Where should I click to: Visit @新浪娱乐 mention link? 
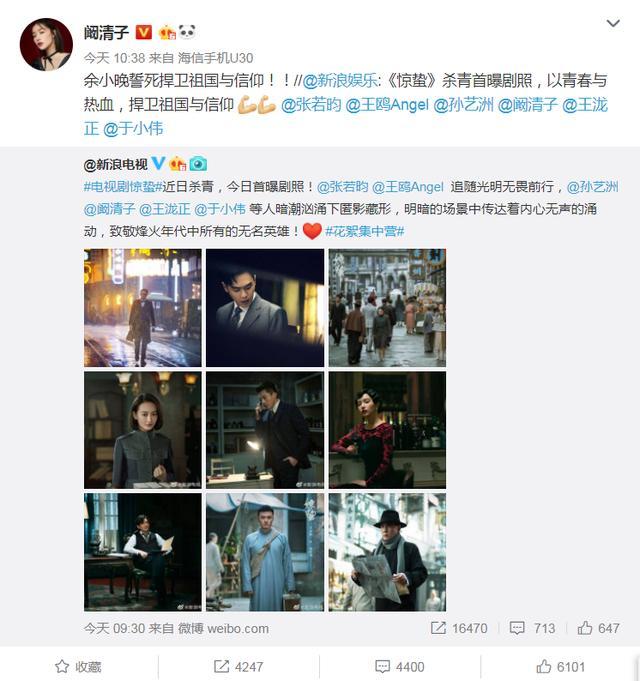(340, 81)
